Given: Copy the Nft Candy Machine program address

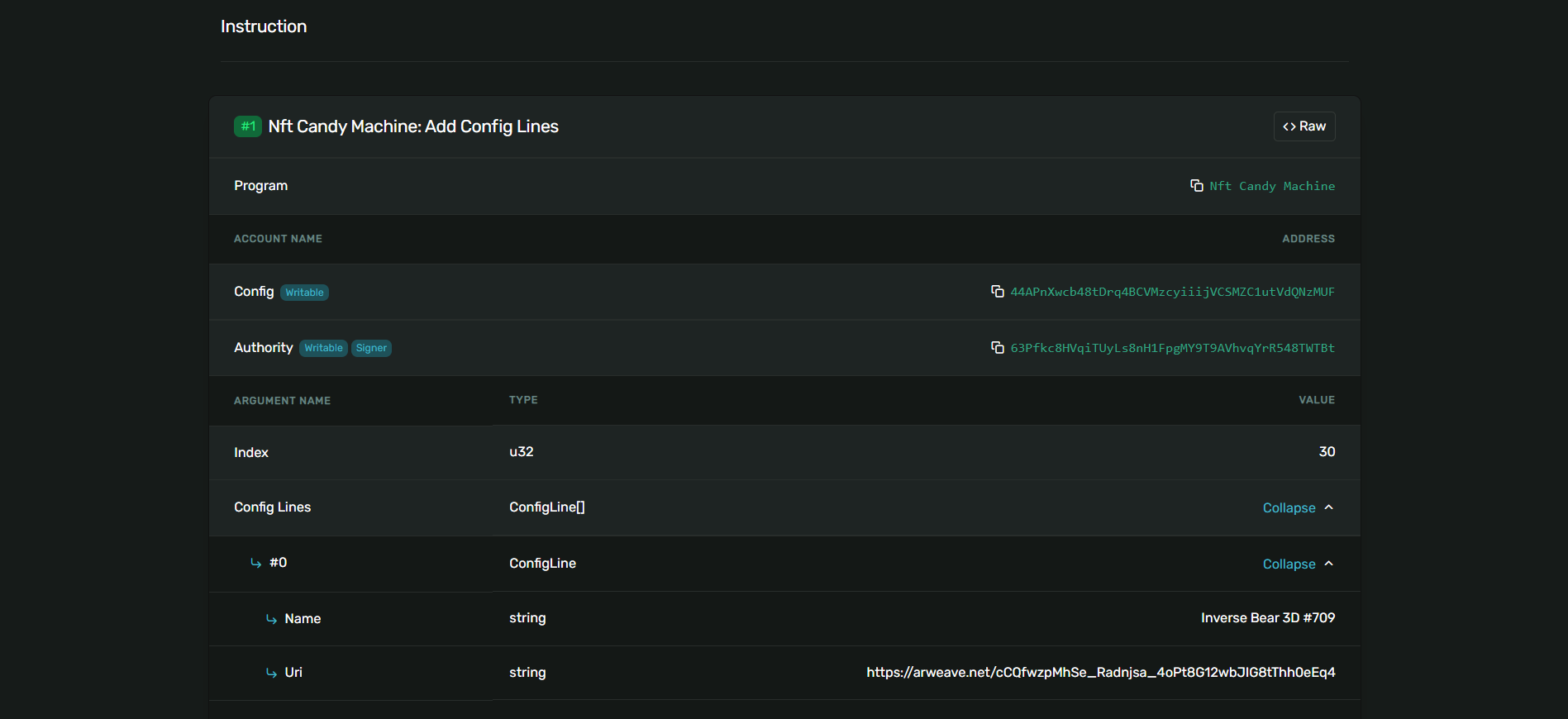Looking at the screenshot, I should pos(1196,185).
